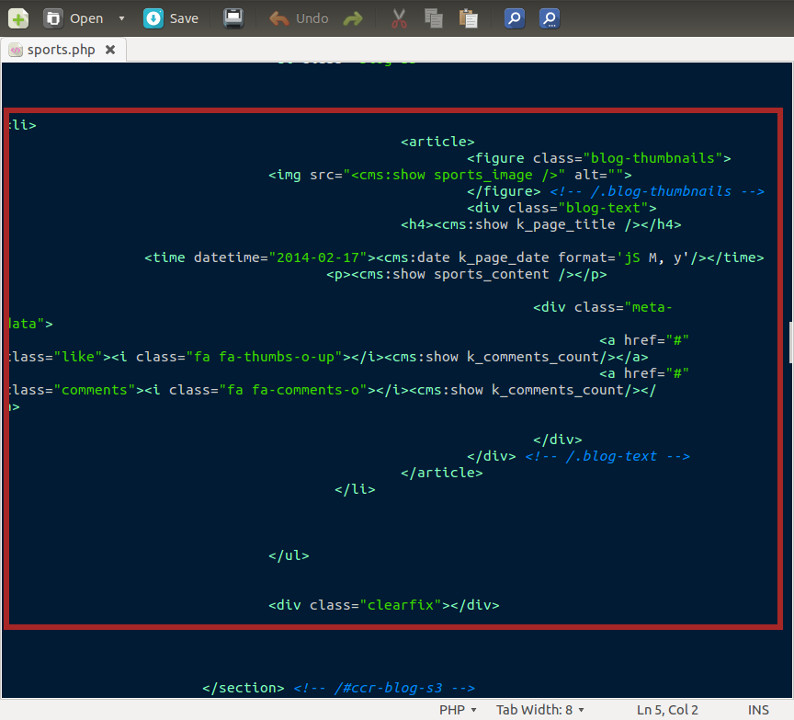
Task: Click the </li> closing tag
Action: [355, 490]
